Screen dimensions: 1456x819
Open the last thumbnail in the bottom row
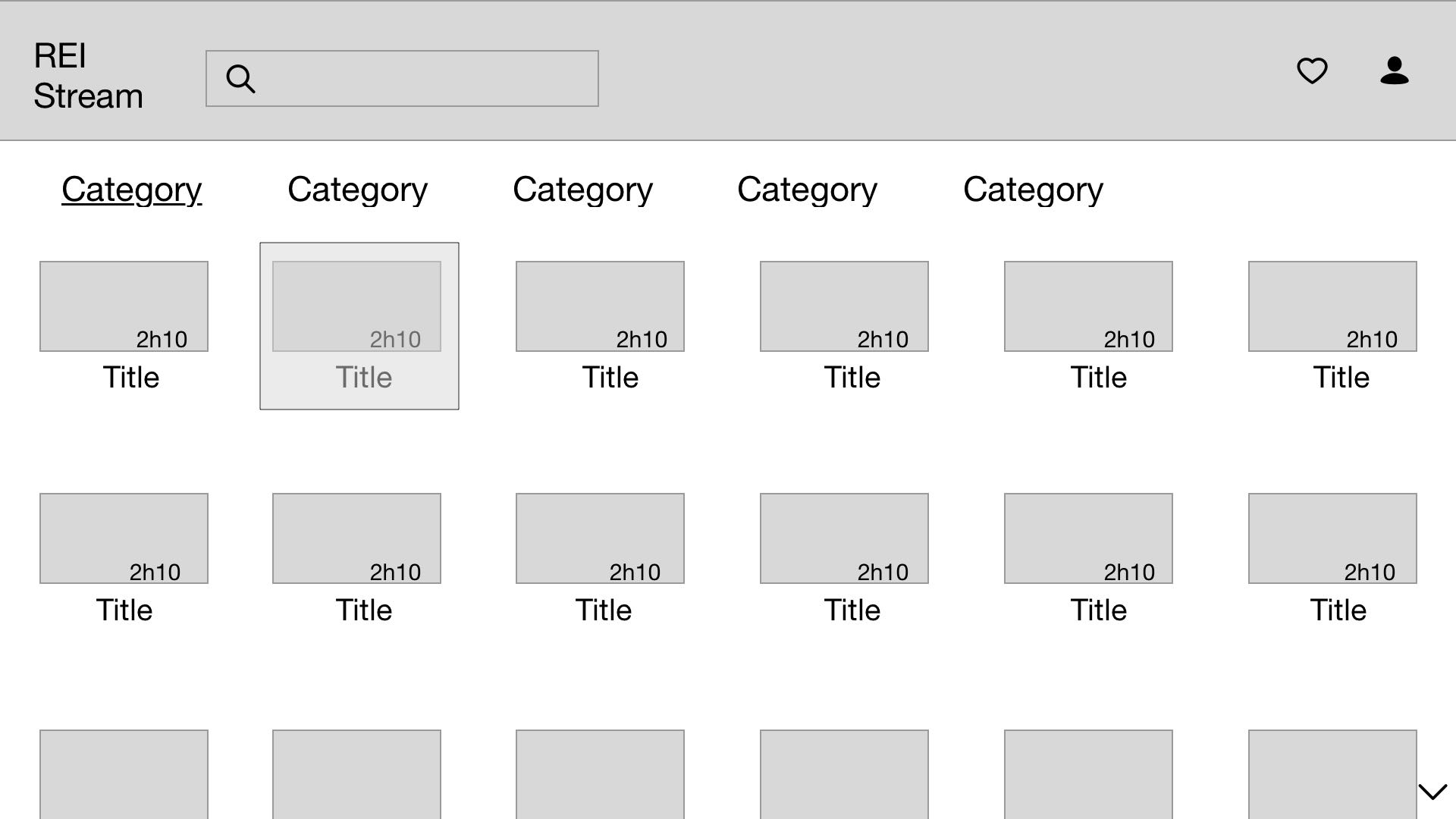1332,773
